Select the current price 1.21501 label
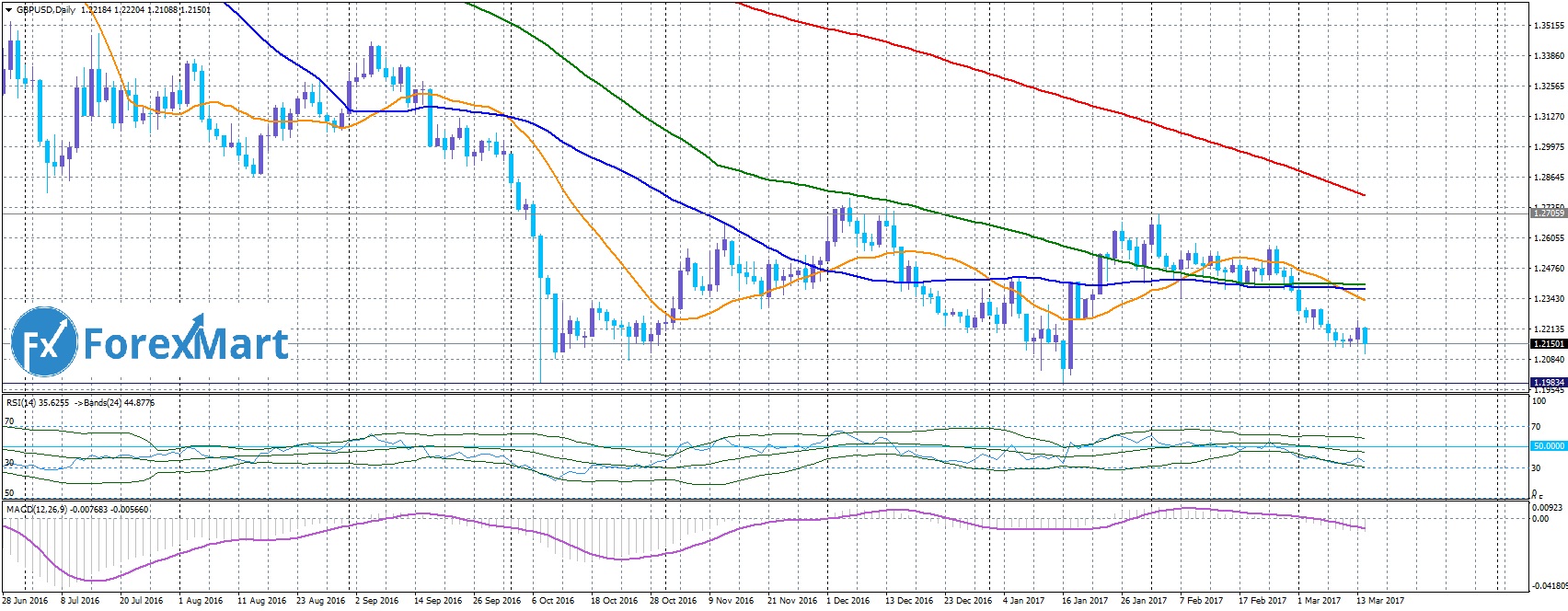This screenshot has height=611, width=1568. (1548, 344)
